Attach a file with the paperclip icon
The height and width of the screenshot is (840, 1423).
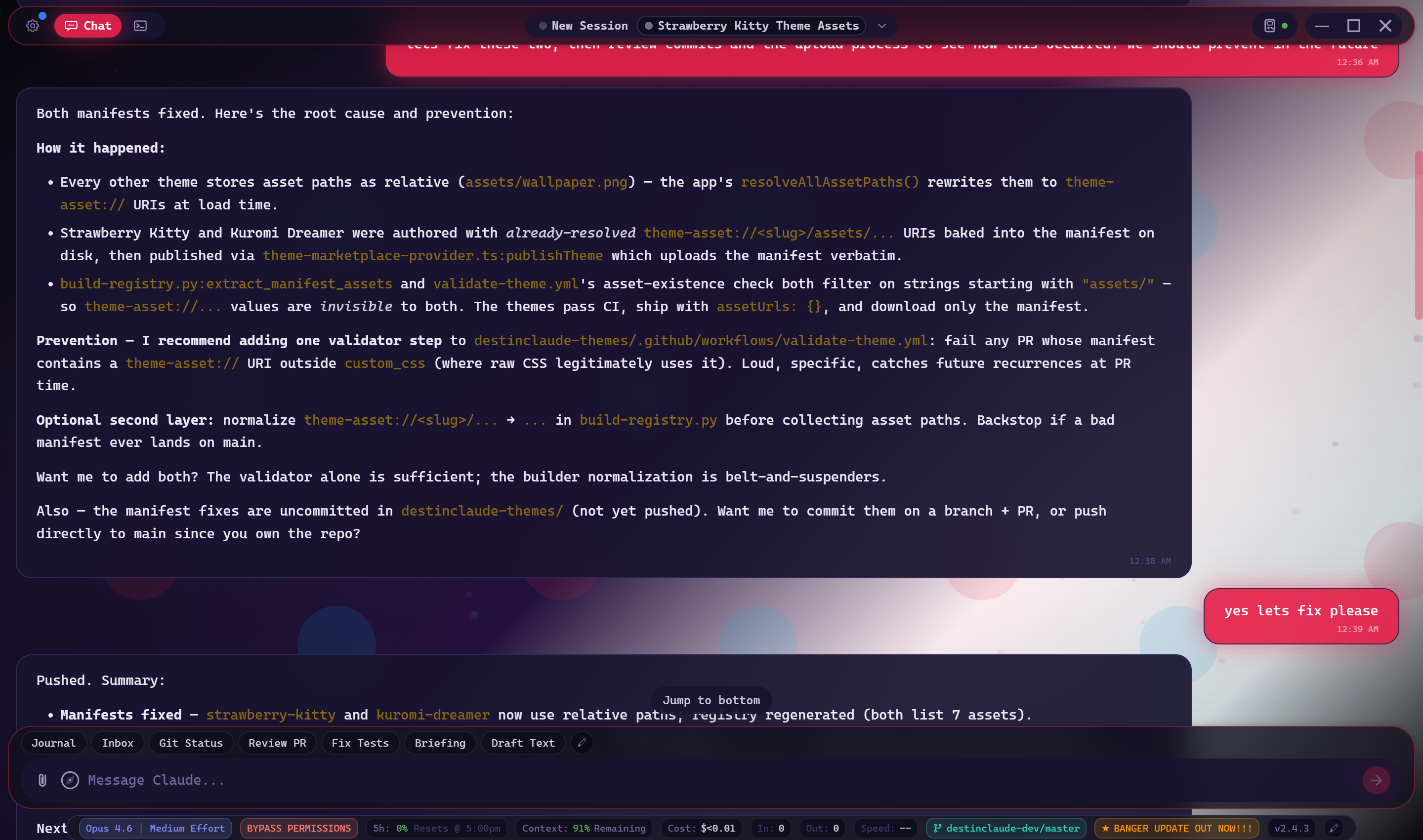click(x=42, y=780)
